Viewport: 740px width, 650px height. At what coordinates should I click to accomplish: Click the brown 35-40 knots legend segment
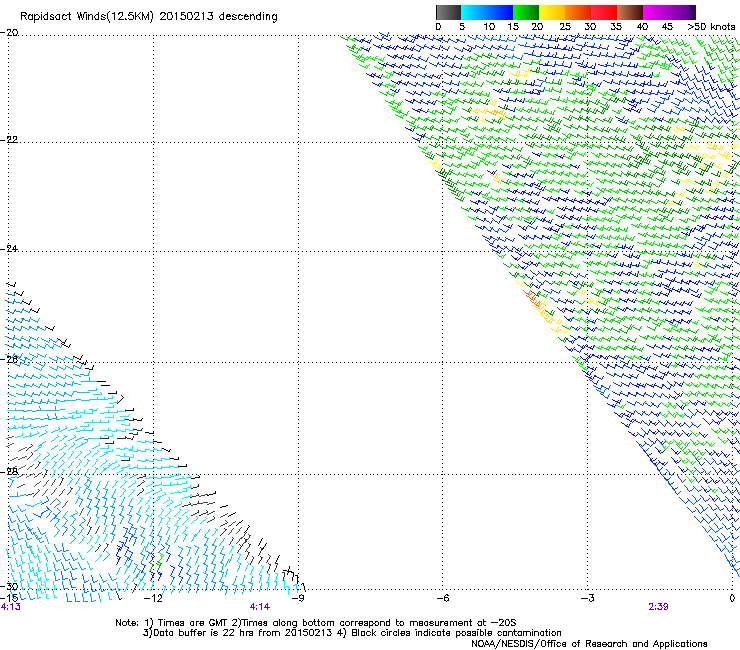pos(630,12)
